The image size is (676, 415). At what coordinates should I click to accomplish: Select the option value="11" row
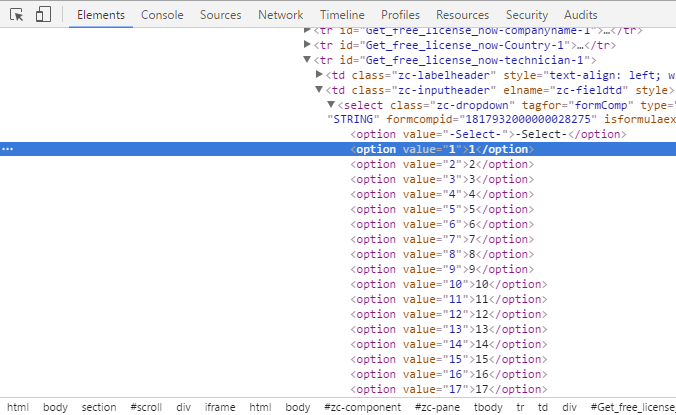449,300
